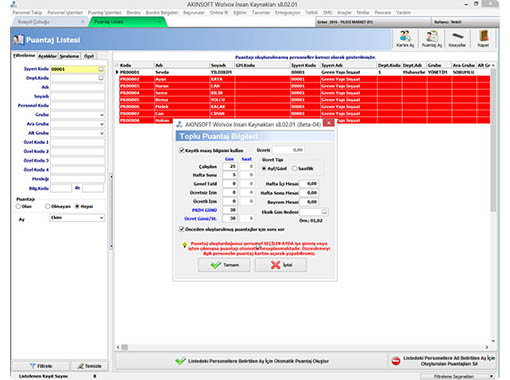
Task: Open the Personel Takip menu
Action: tap(27, 12)
